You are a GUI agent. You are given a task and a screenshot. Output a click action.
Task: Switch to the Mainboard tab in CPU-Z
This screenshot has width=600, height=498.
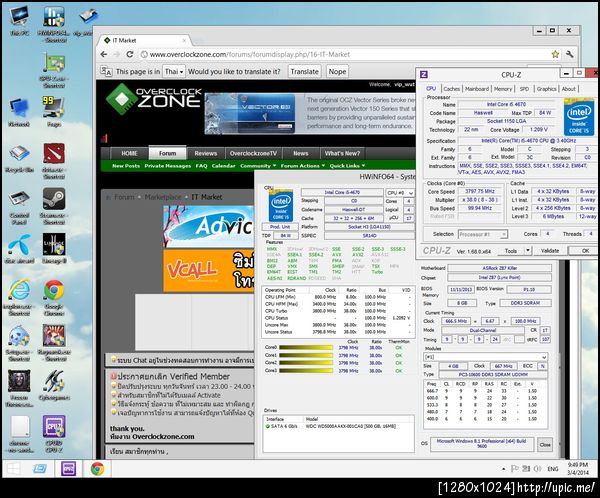tap(477, 89)
